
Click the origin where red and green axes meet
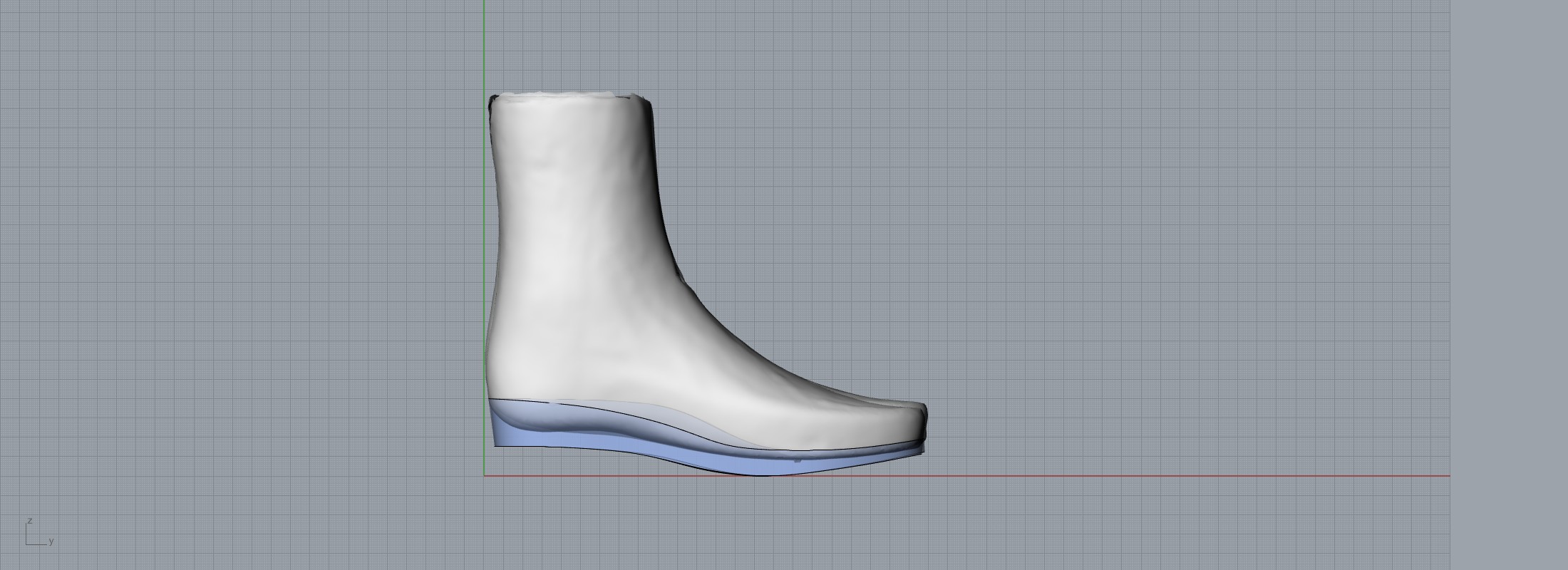click(x=485, y=476)
